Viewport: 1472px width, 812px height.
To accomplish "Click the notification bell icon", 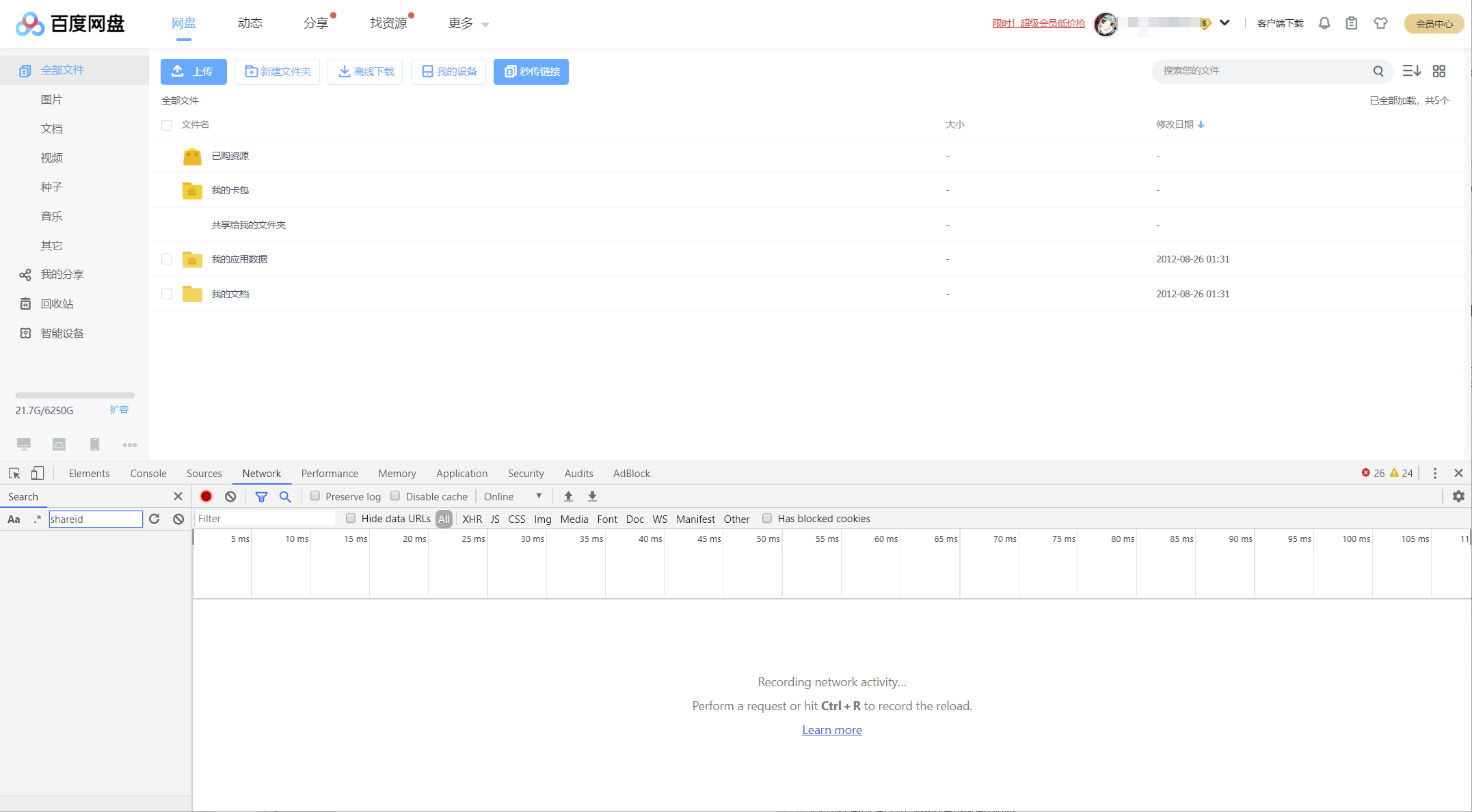I will 1324,23.
